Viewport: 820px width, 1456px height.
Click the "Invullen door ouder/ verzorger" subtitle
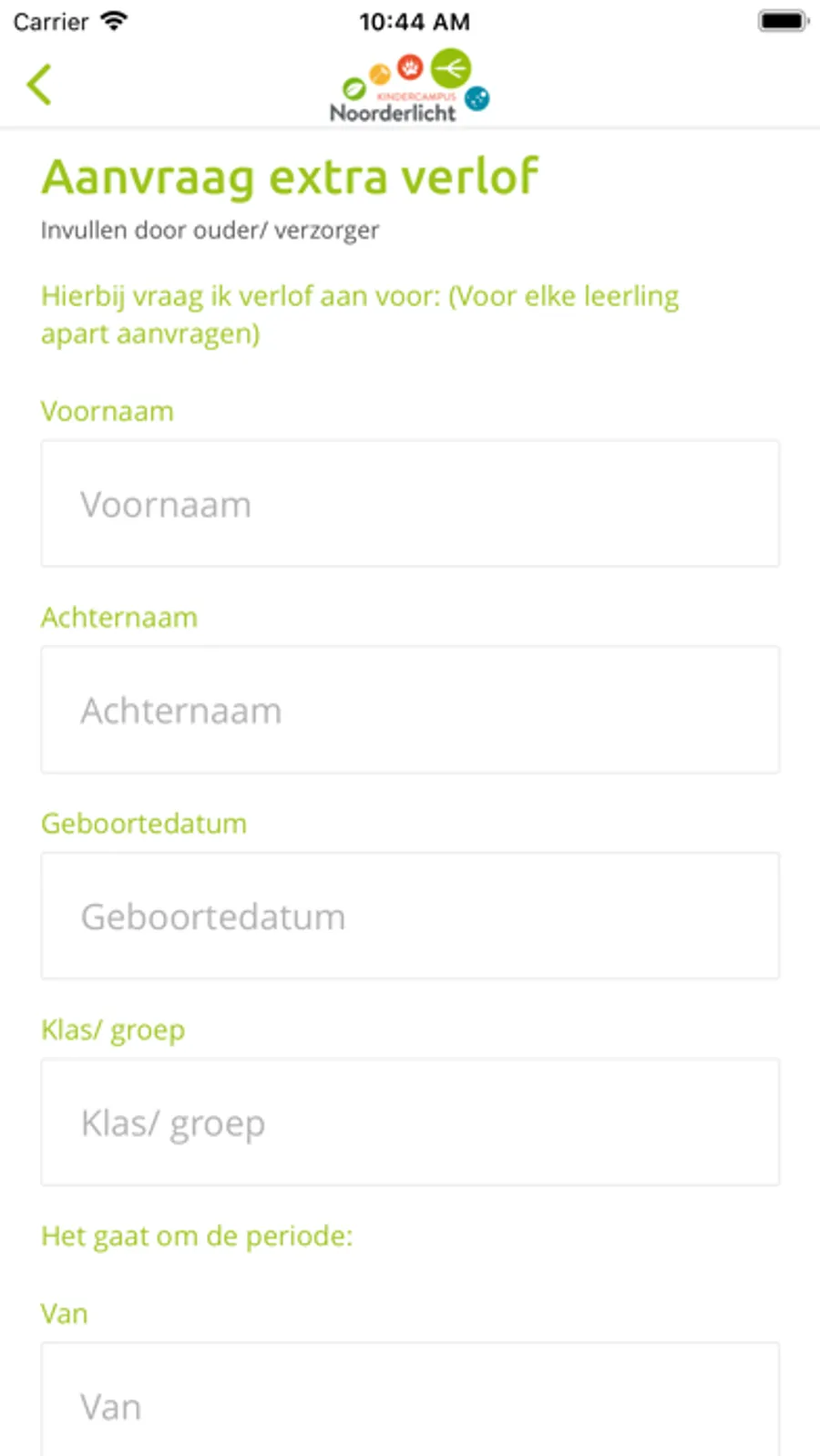pos(210,231)
